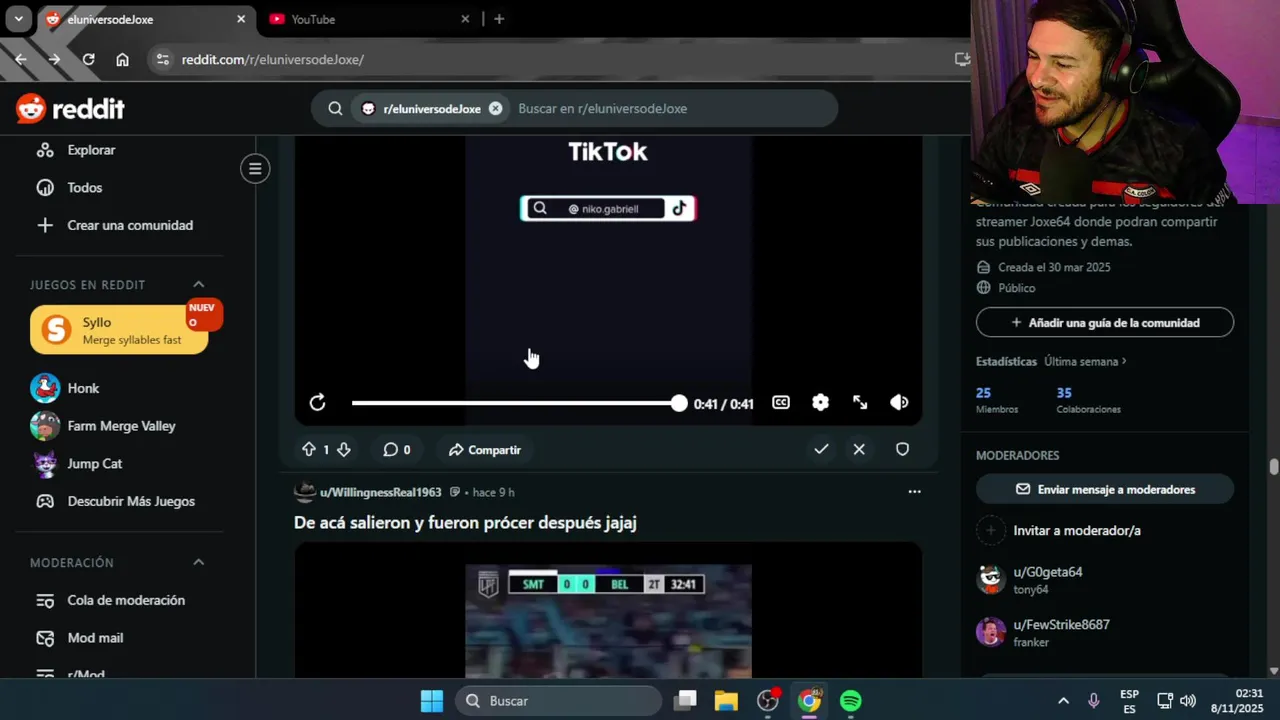Go to browser home page
Viewport: 1280px width, 720px height.
tap(122, 59)
